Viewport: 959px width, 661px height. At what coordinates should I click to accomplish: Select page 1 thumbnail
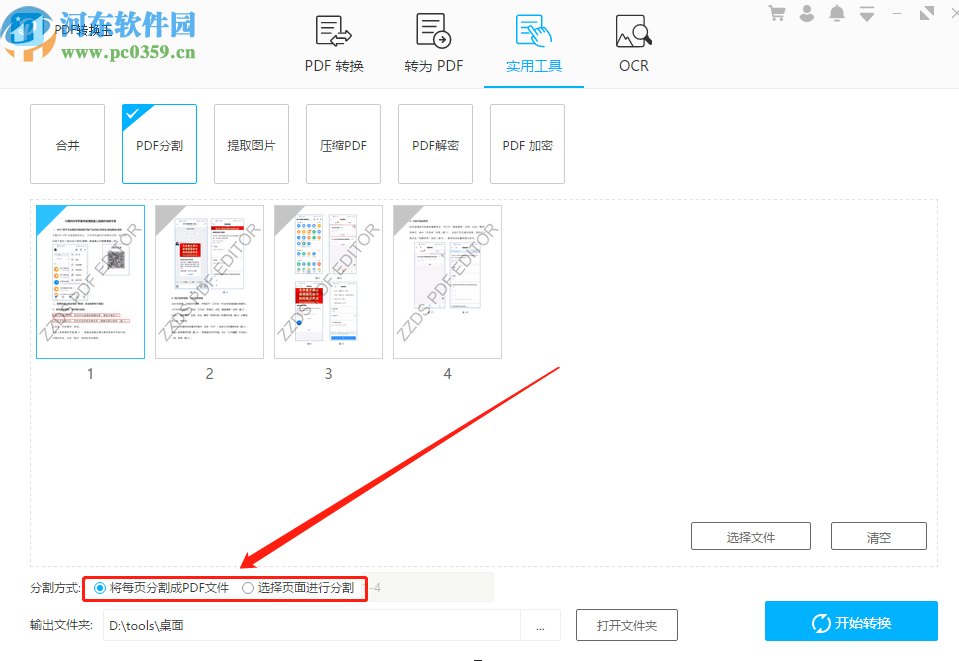[x=91, y=282]
